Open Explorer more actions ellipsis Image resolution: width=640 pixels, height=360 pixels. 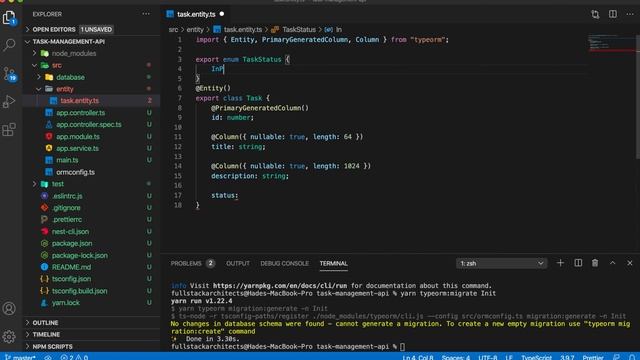point(146,14)
